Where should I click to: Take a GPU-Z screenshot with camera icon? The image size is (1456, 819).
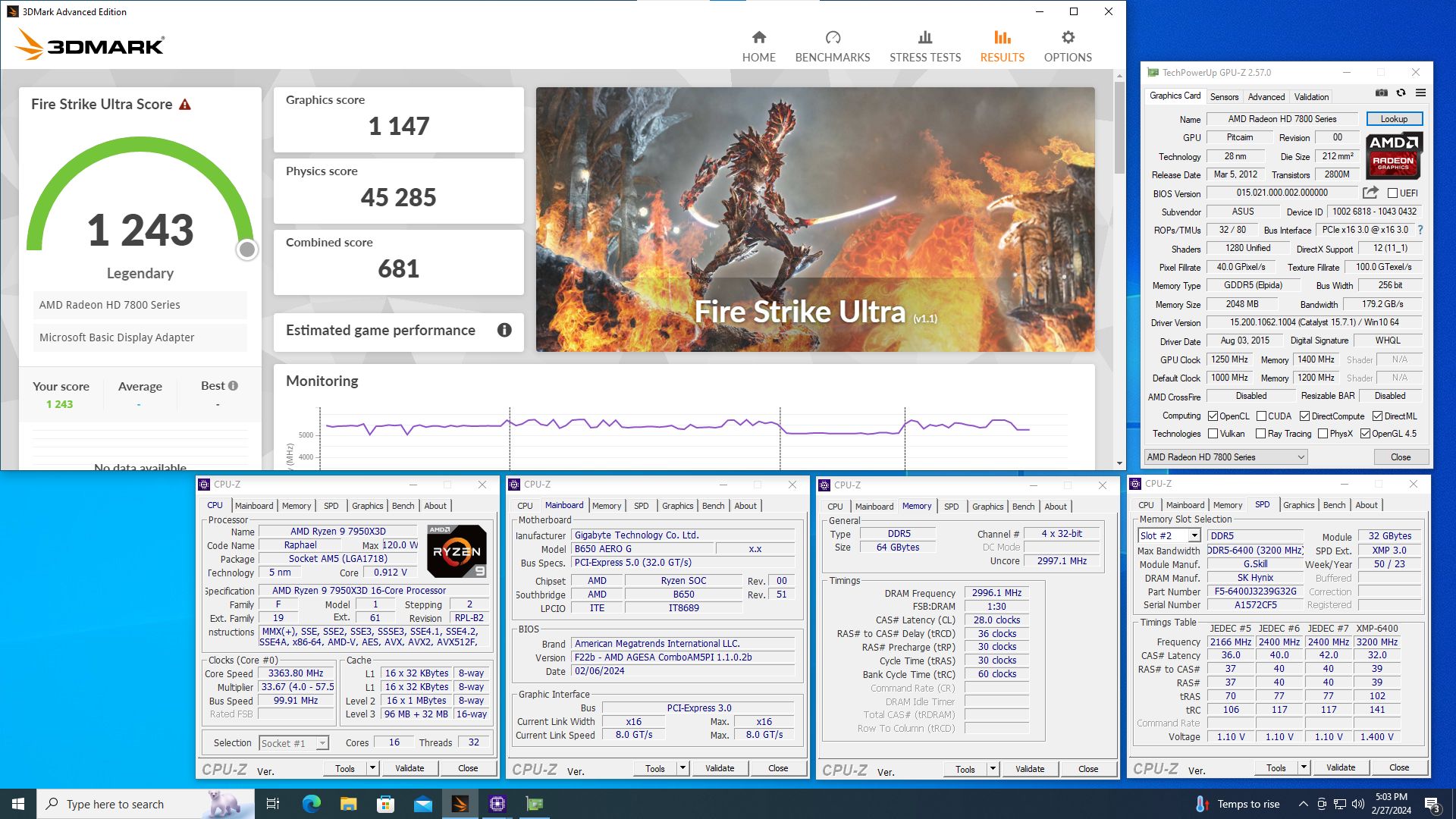pos(1382,93)
